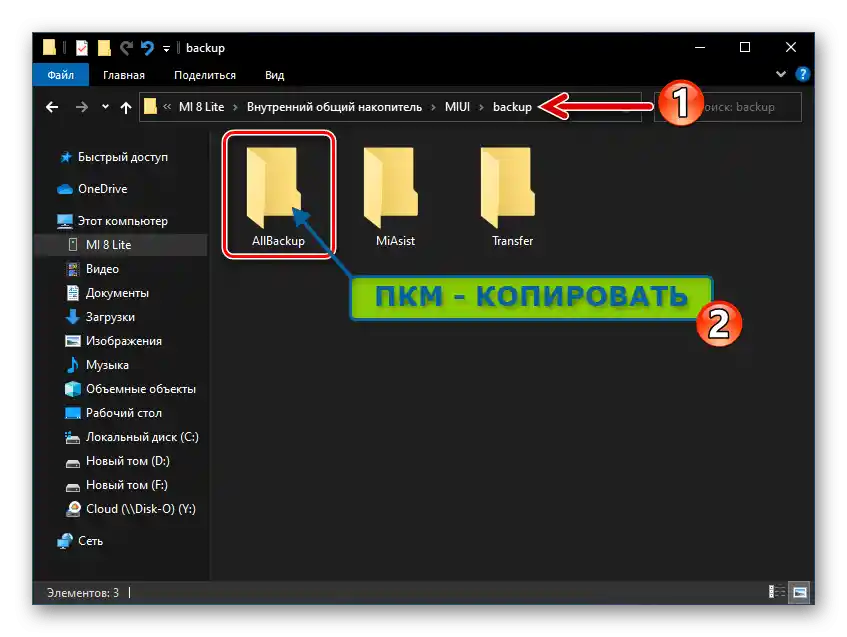Open Новый том (D:) drive
Screen dimensions: 847x637
click(x=117, y=461)
